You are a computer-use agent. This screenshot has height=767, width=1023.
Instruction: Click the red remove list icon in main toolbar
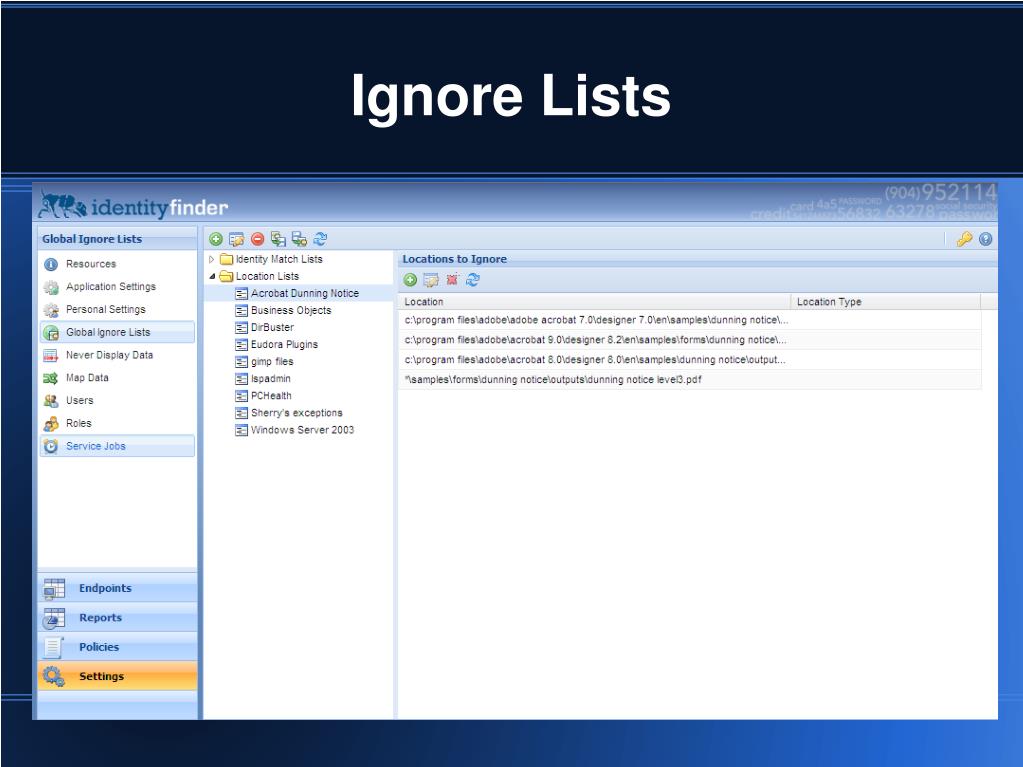tap(258, 239)
